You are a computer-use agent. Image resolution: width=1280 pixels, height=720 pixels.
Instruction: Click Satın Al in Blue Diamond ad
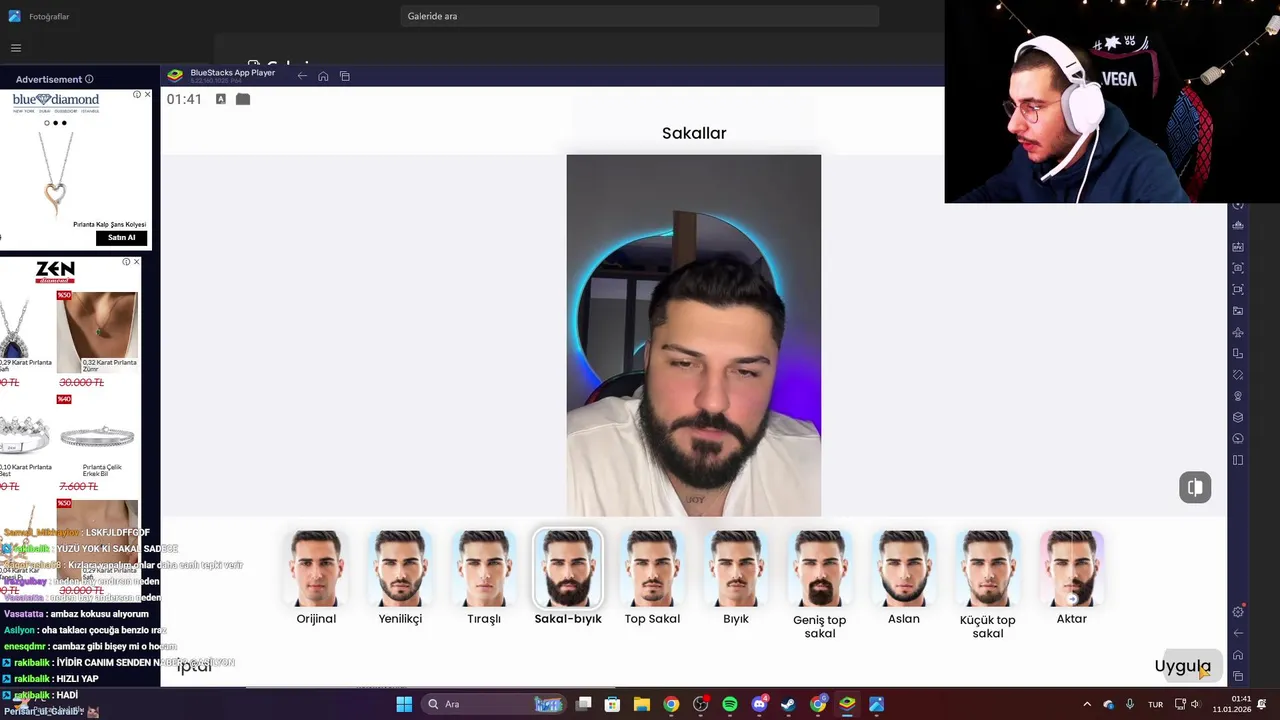coord(122,238)
